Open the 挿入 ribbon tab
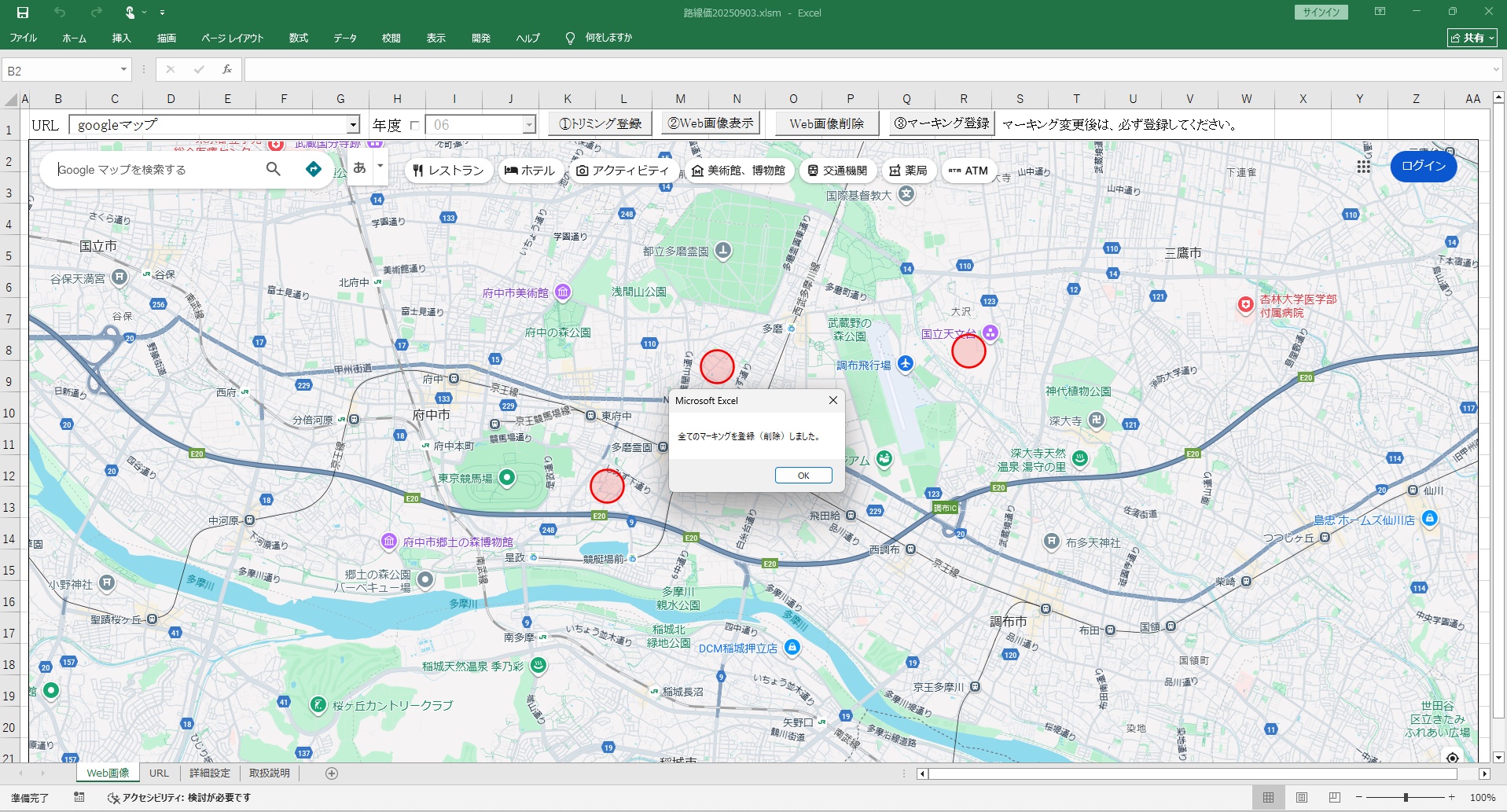 (121, 38)
